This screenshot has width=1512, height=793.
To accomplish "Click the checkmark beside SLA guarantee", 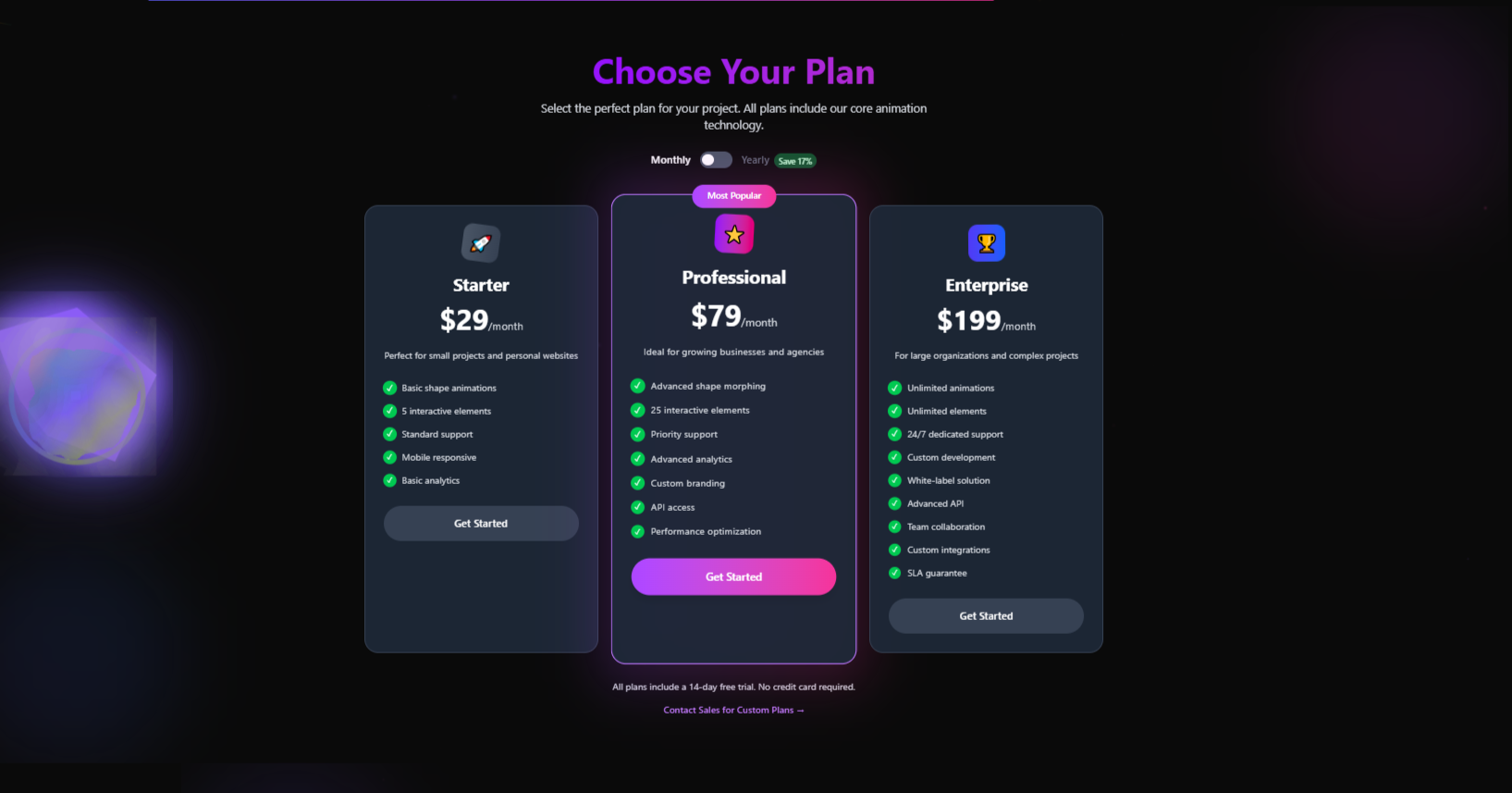I will click(x=894, y=573).
